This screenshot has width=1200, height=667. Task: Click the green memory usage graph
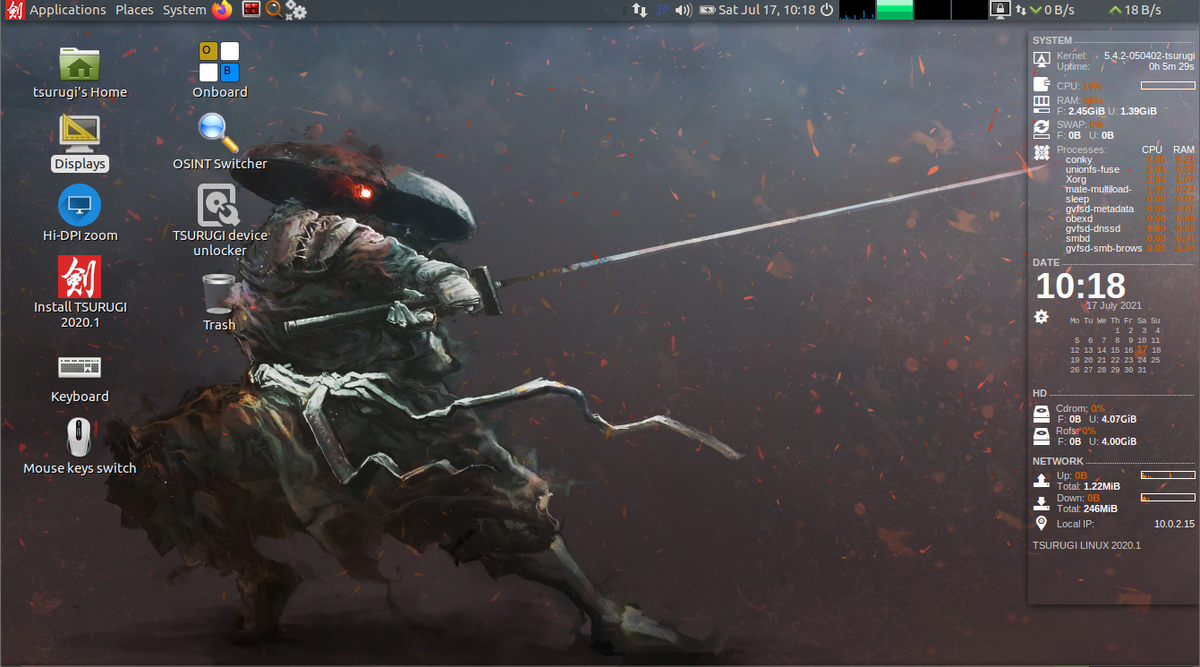(895, 10)
